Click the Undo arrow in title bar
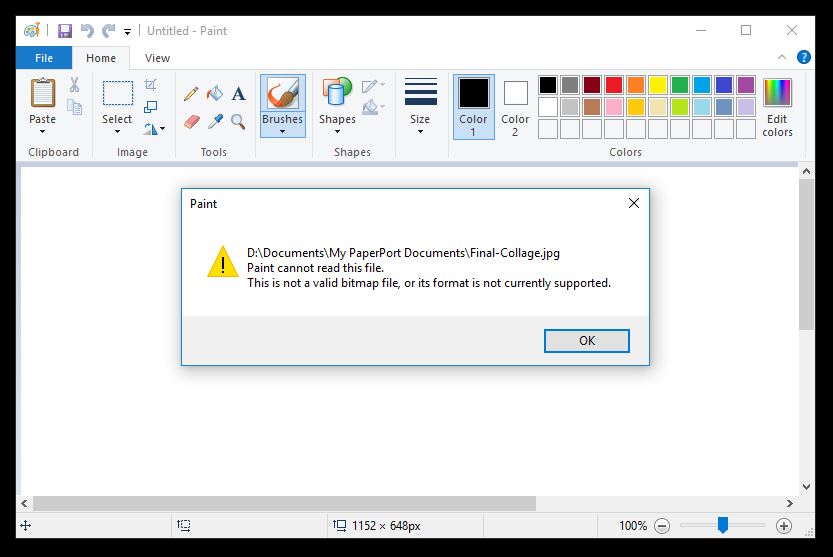Screen dimensions: 833x557 [87, 31]
